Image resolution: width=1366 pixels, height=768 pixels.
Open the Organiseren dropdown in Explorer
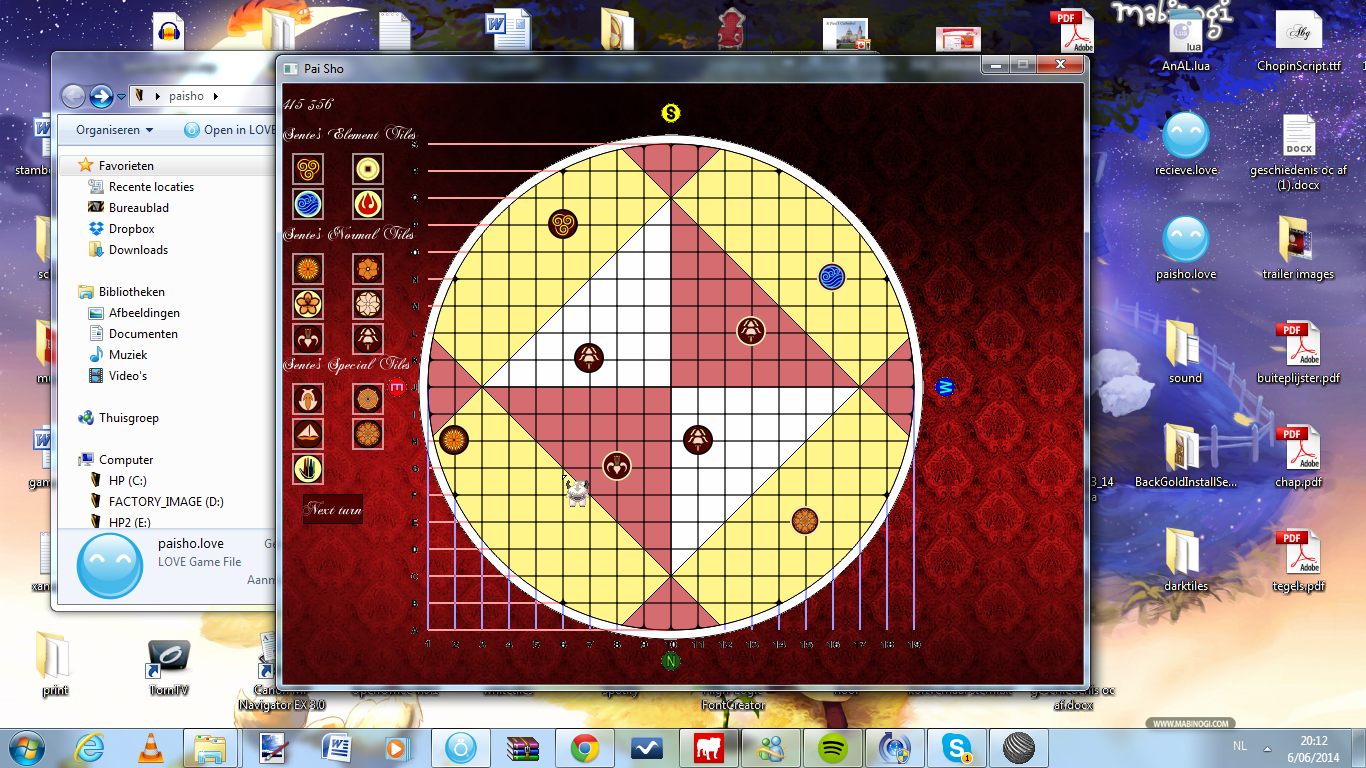(115, 130)
